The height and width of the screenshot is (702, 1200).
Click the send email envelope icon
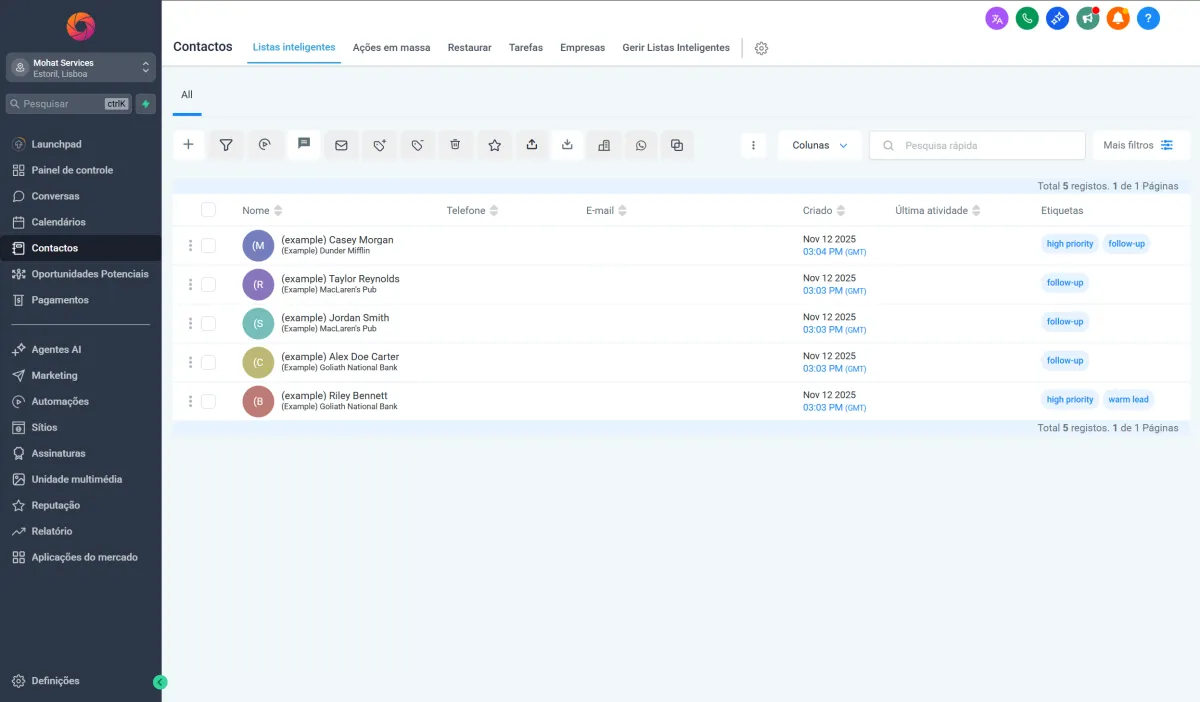pyautogui.click(x=341, y=145)
